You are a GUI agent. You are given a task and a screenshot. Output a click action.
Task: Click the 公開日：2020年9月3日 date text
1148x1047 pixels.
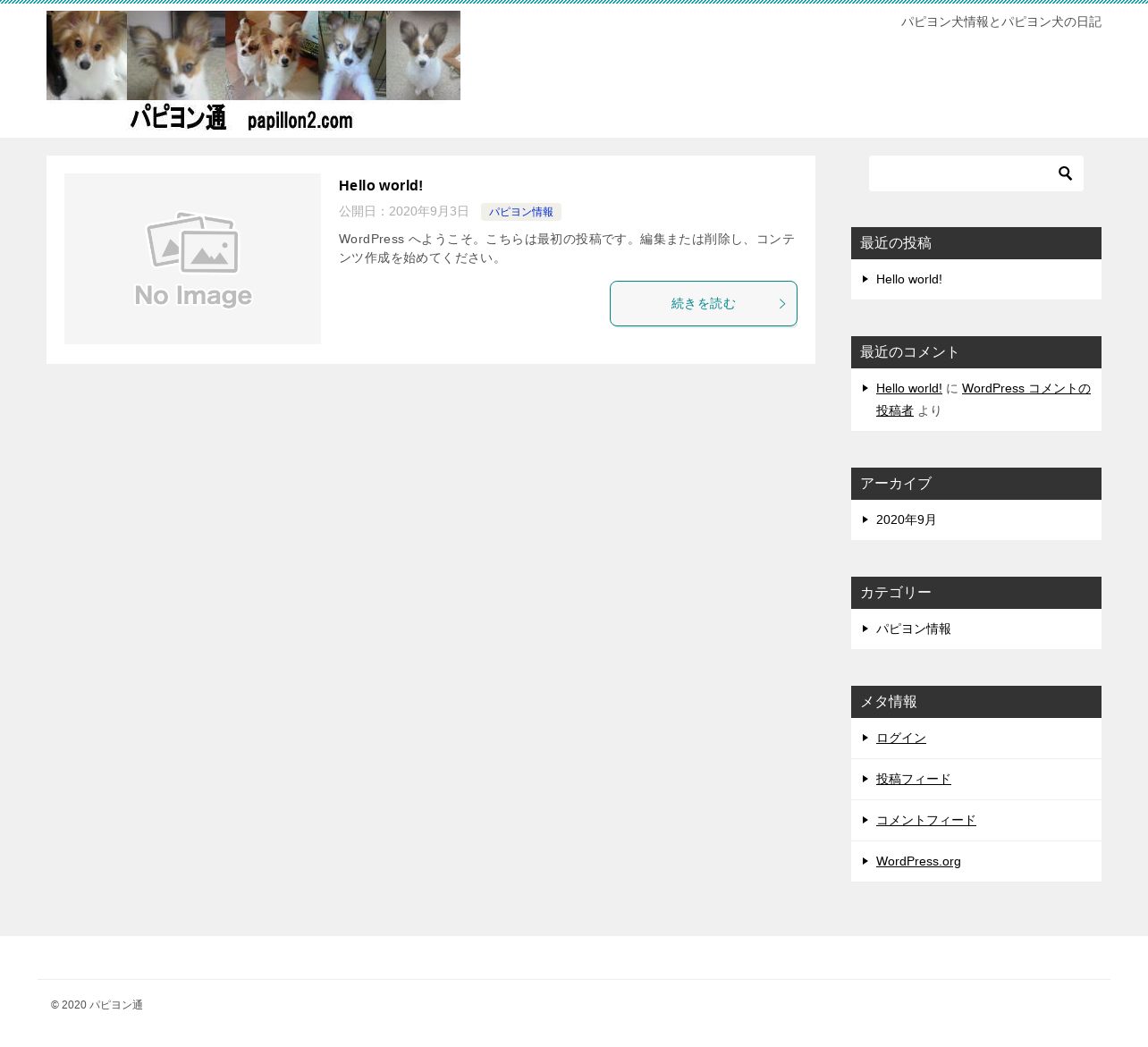(404, 212)
